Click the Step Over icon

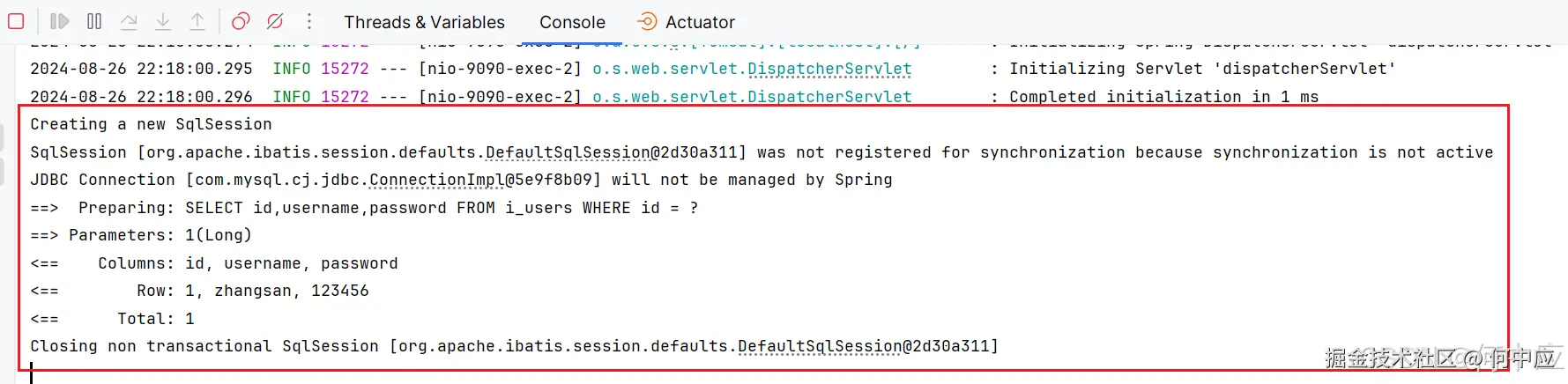[129, 21]
